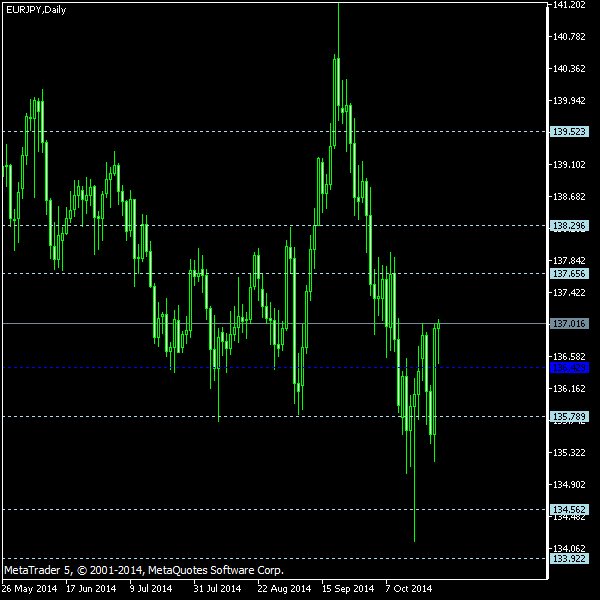
Task: Click the 138.682 price scale value
Action: coord(569,197)
